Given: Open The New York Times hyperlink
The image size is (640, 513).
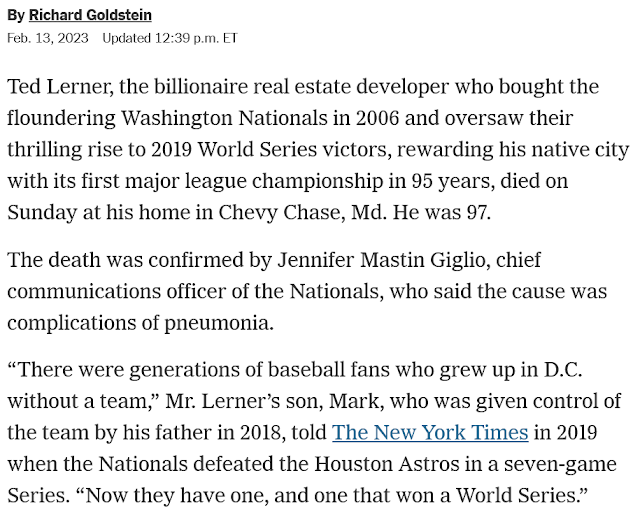Looking at the screenshot, I should [x=430, y=433].
